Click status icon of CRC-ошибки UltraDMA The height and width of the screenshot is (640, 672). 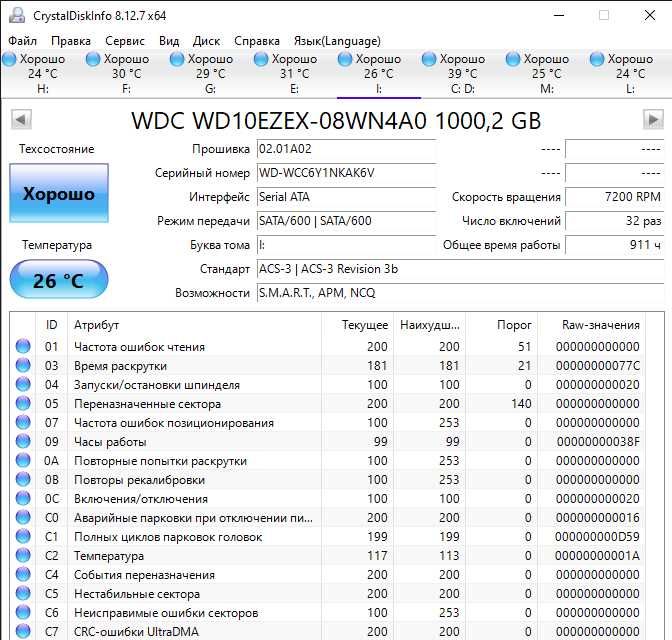(23, 631)
